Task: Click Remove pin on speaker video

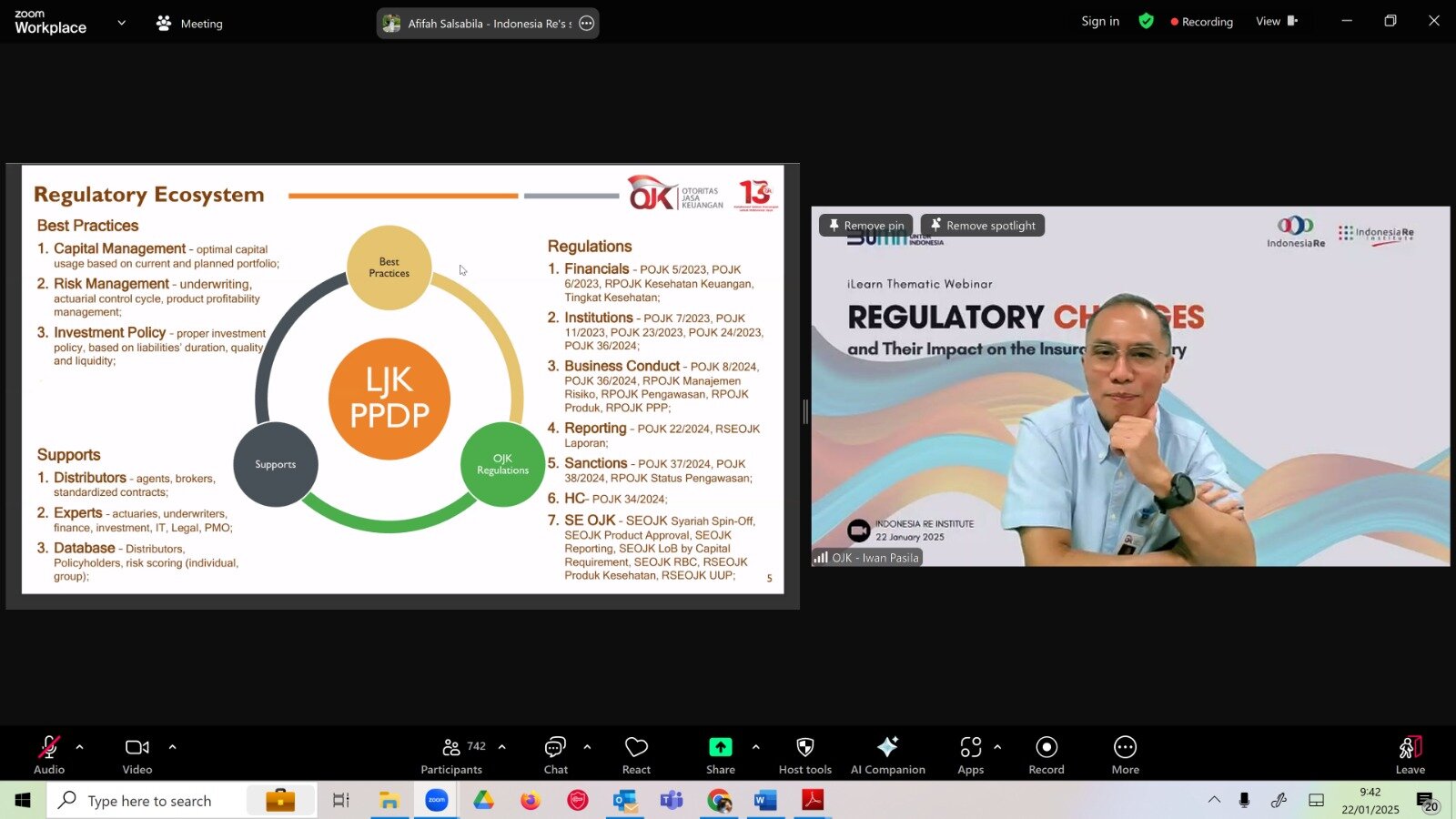Action: pyautogui.click(x=865, y=226)
